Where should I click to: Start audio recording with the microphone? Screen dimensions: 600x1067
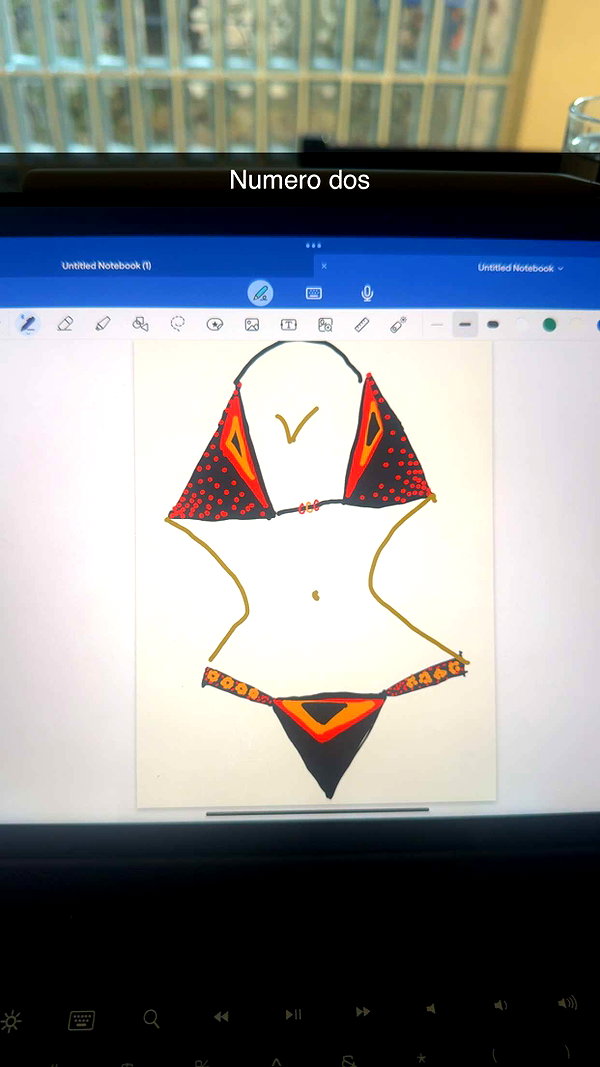pyautogui.click(x=367, y=293)
